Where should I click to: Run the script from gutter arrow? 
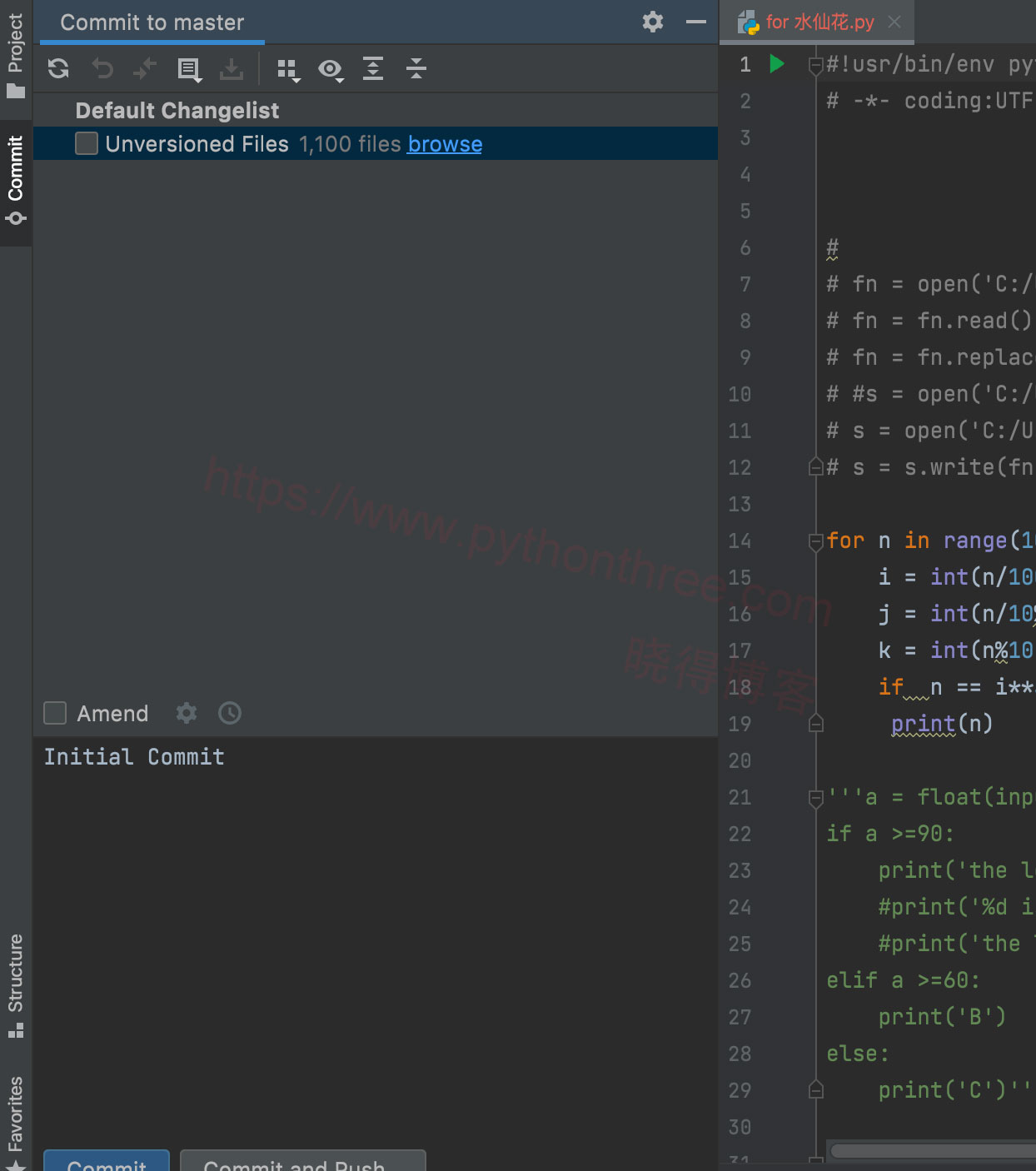(x=777, y=64)
